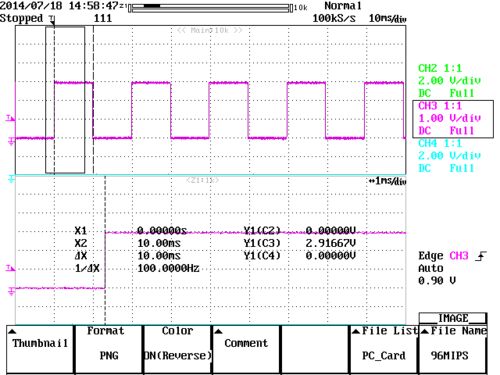The width and height of the screenshot is (500, 375).
Task: Click the zoom window ground marker
Action: (11, 292)
